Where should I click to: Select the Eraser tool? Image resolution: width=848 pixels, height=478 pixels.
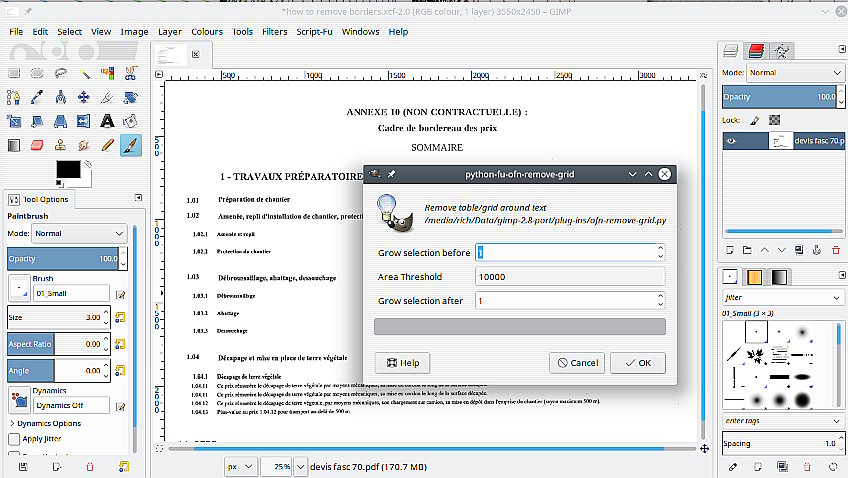37,145
